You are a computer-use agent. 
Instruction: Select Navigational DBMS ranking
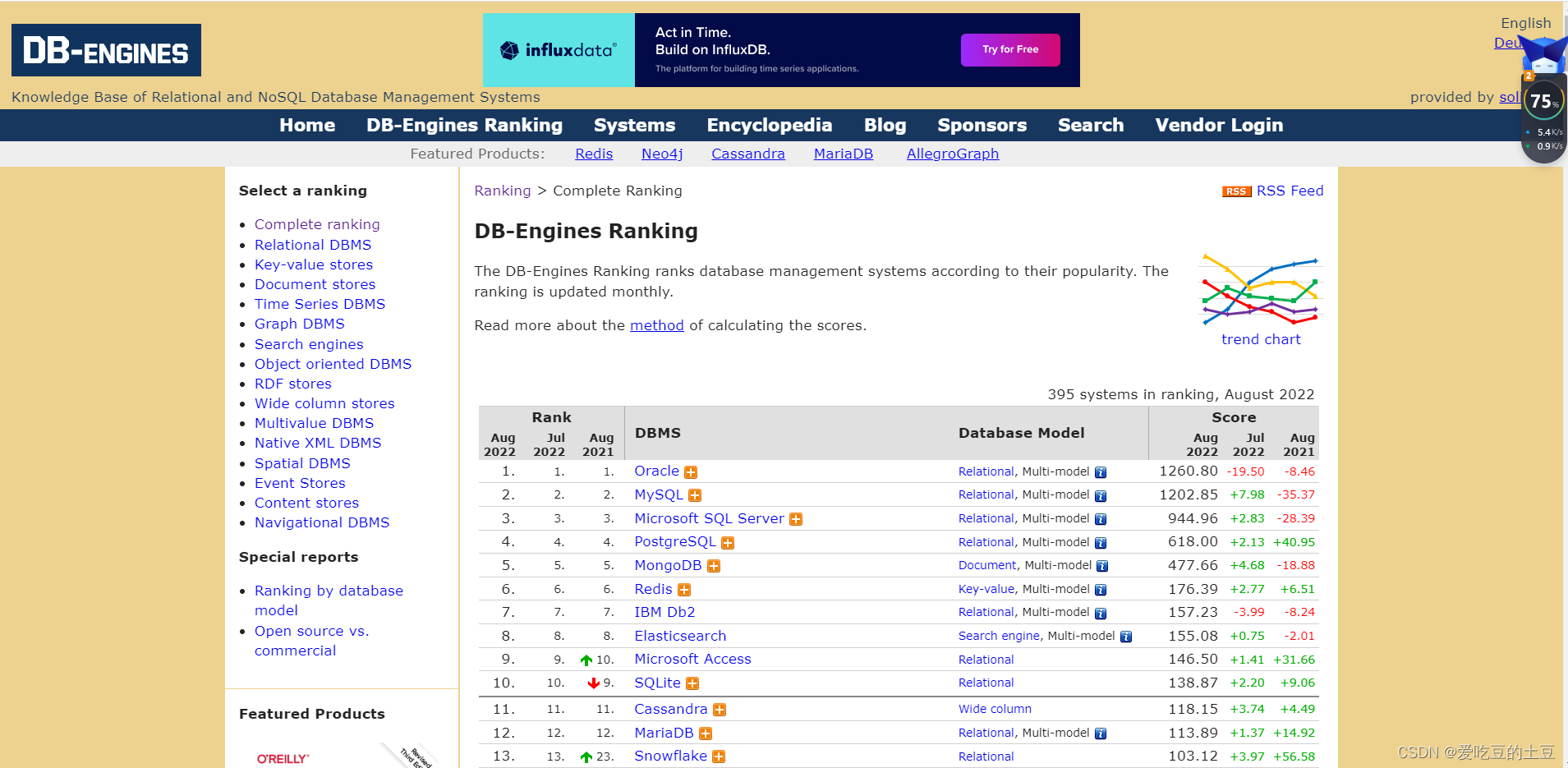click(x=322, y=522)
